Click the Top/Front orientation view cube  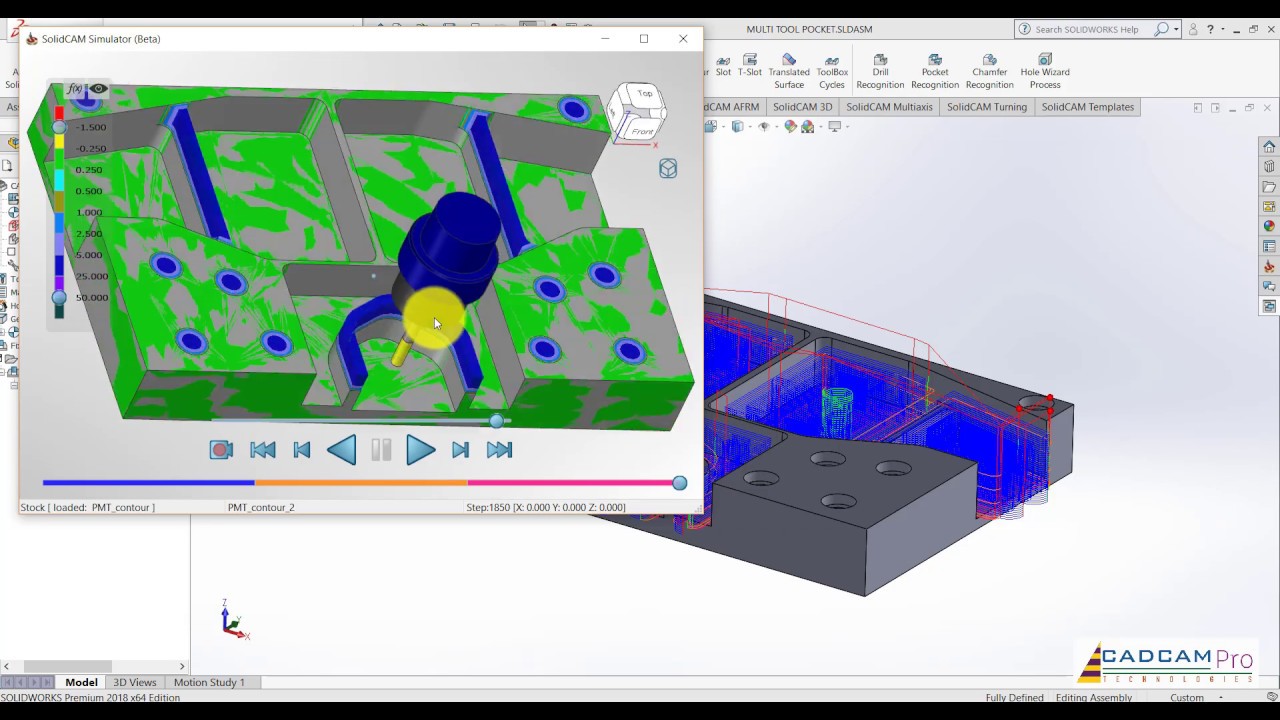coord(637,112)
